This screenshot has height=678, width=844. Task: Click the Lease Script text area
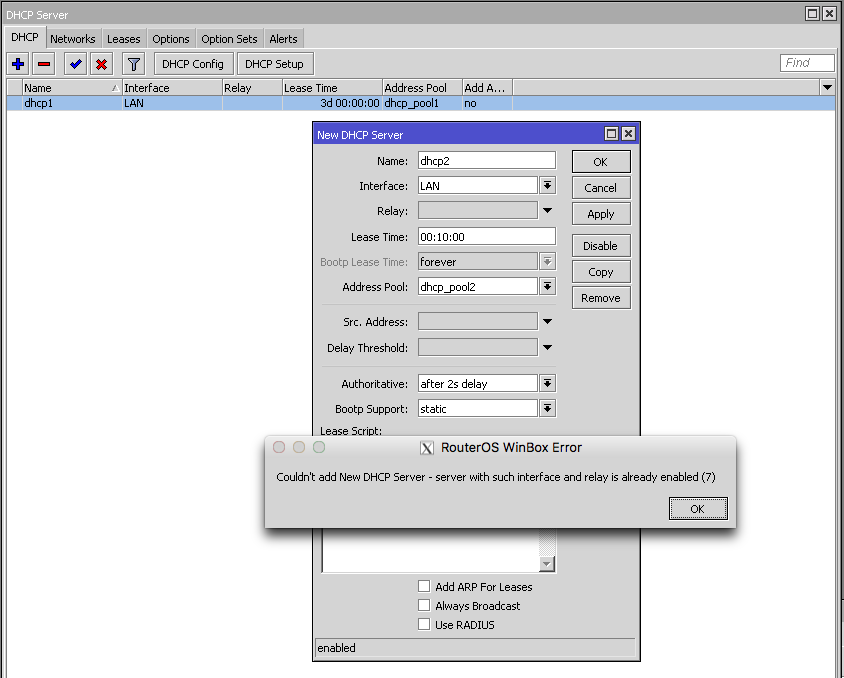(x=431, y=550)
